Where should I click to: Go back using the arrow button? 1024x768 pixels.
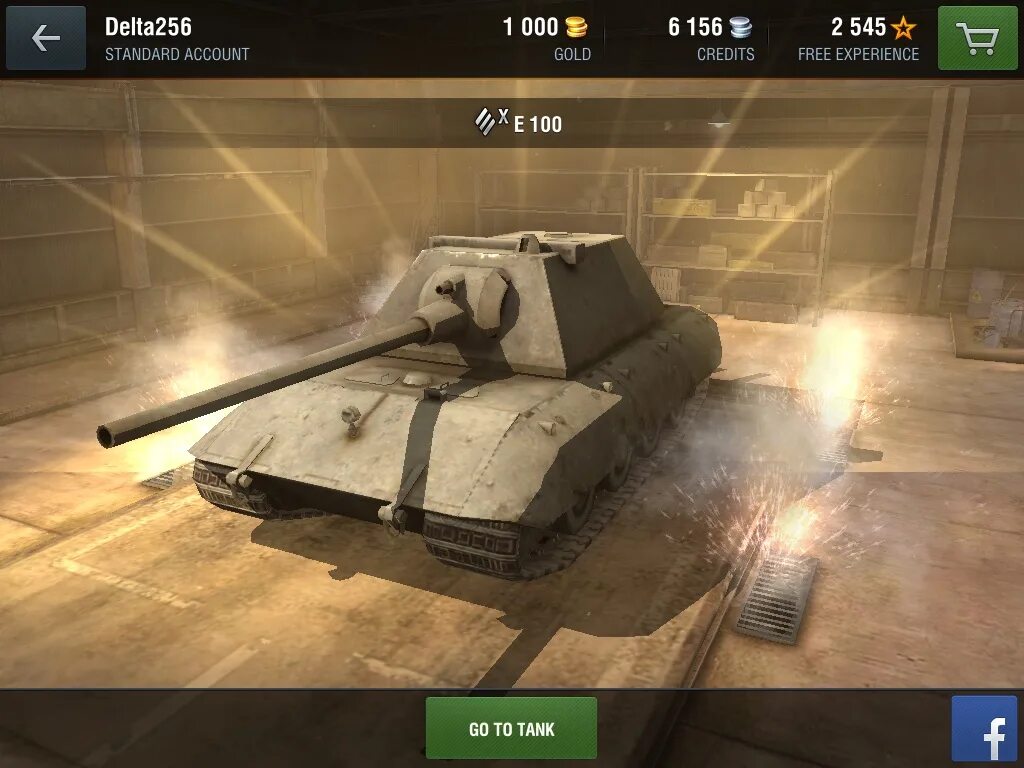[46, 38]
